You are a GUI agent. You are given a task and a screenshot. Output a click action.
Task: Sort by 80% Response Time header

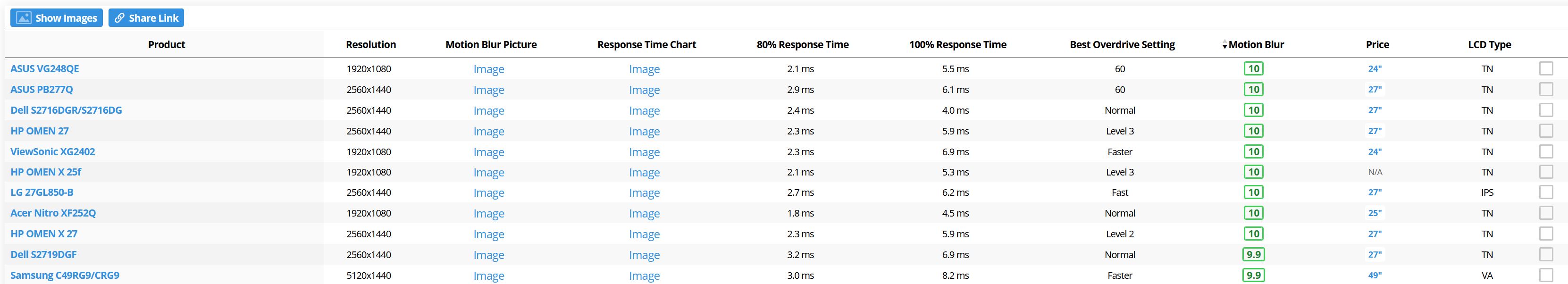click(x=802, y=44)
